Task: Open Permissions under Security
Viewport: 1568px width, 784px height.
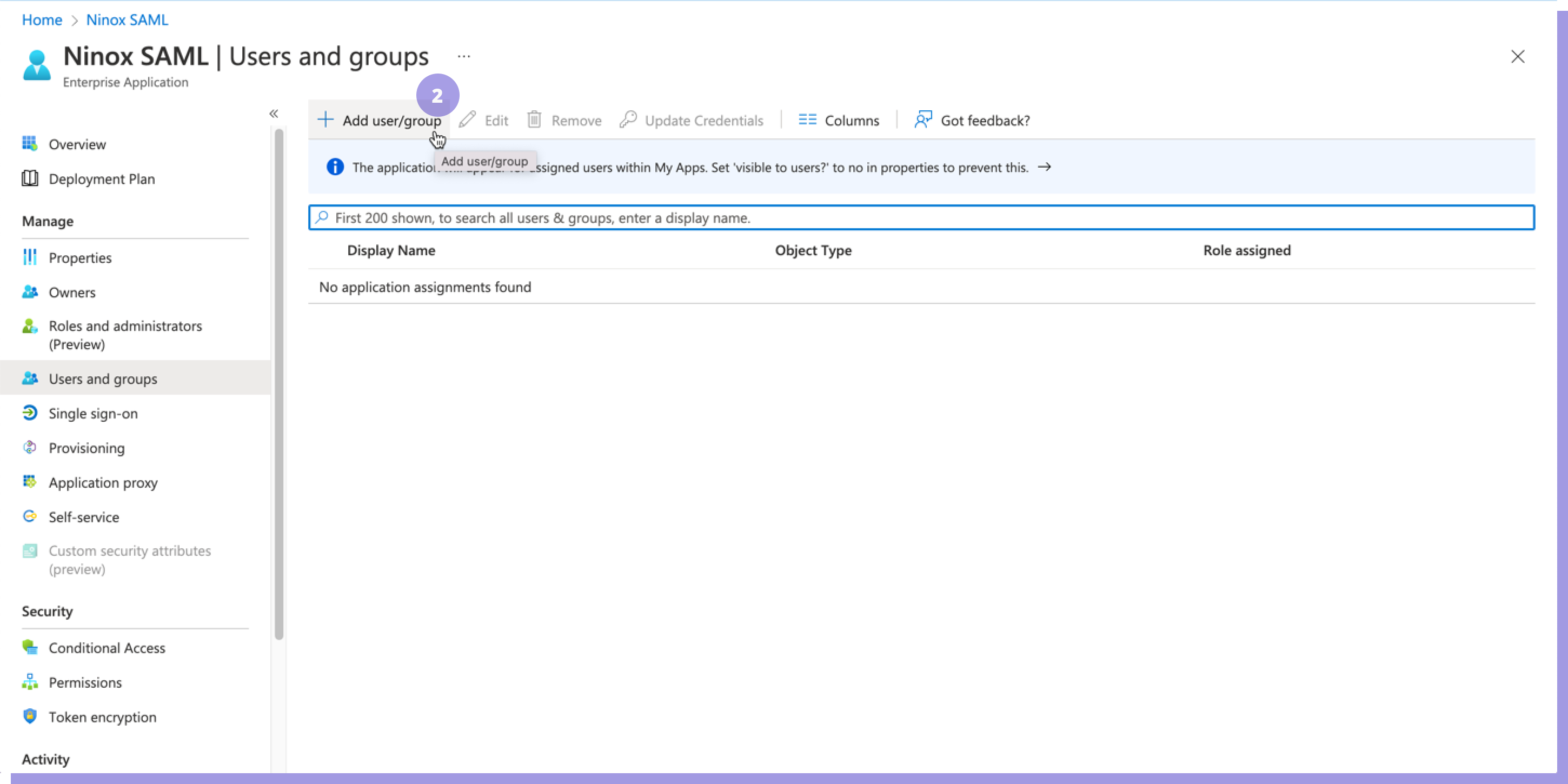Action: pyautogui.click(x=85, y=682)
